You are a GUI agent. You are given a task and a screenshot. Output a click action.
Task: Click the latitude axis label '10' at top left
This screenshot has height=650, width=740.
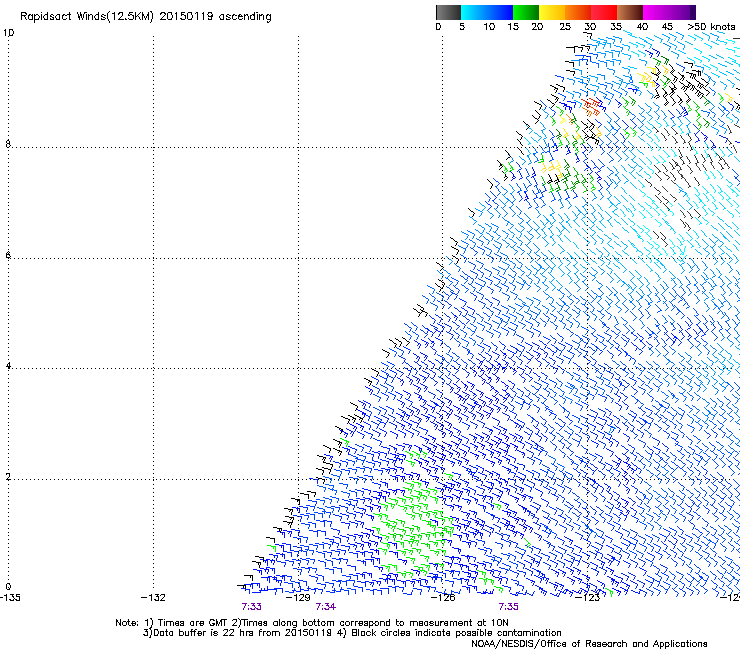point(8,33)
